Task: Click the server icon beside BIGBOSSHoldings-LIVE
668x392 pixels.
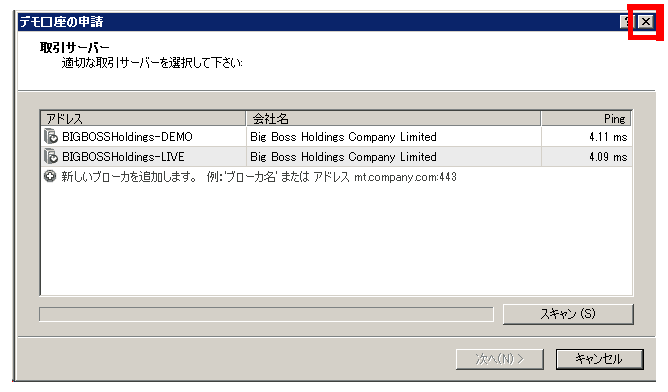Action: (51, 156)
